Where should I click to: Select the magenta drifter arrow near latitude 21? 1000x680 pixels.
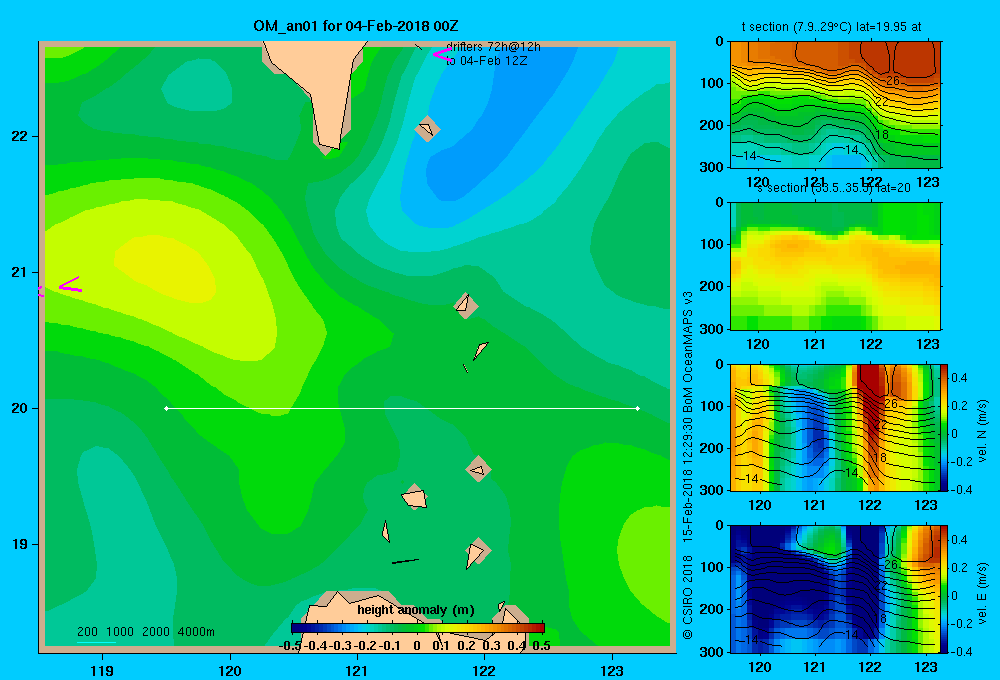tap(70, 285)
